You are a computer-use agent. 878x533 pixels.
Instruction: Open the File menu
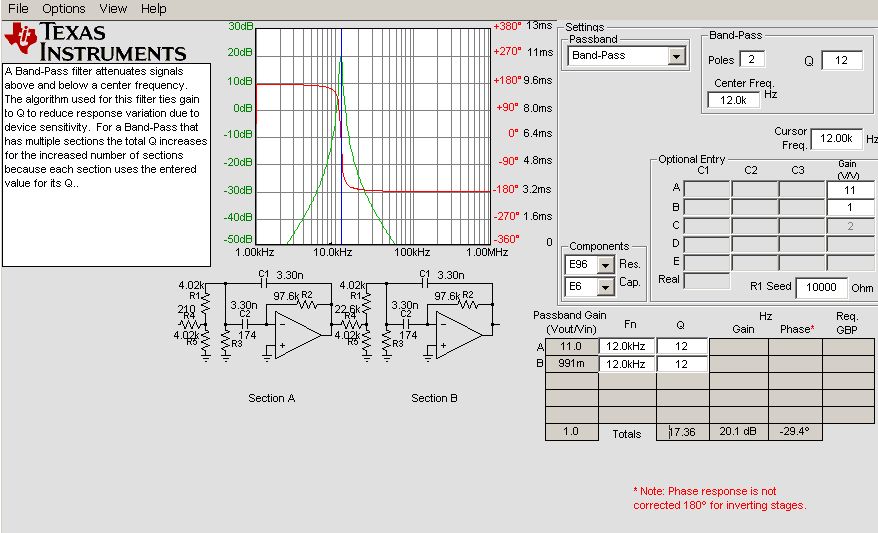[18, 8]
